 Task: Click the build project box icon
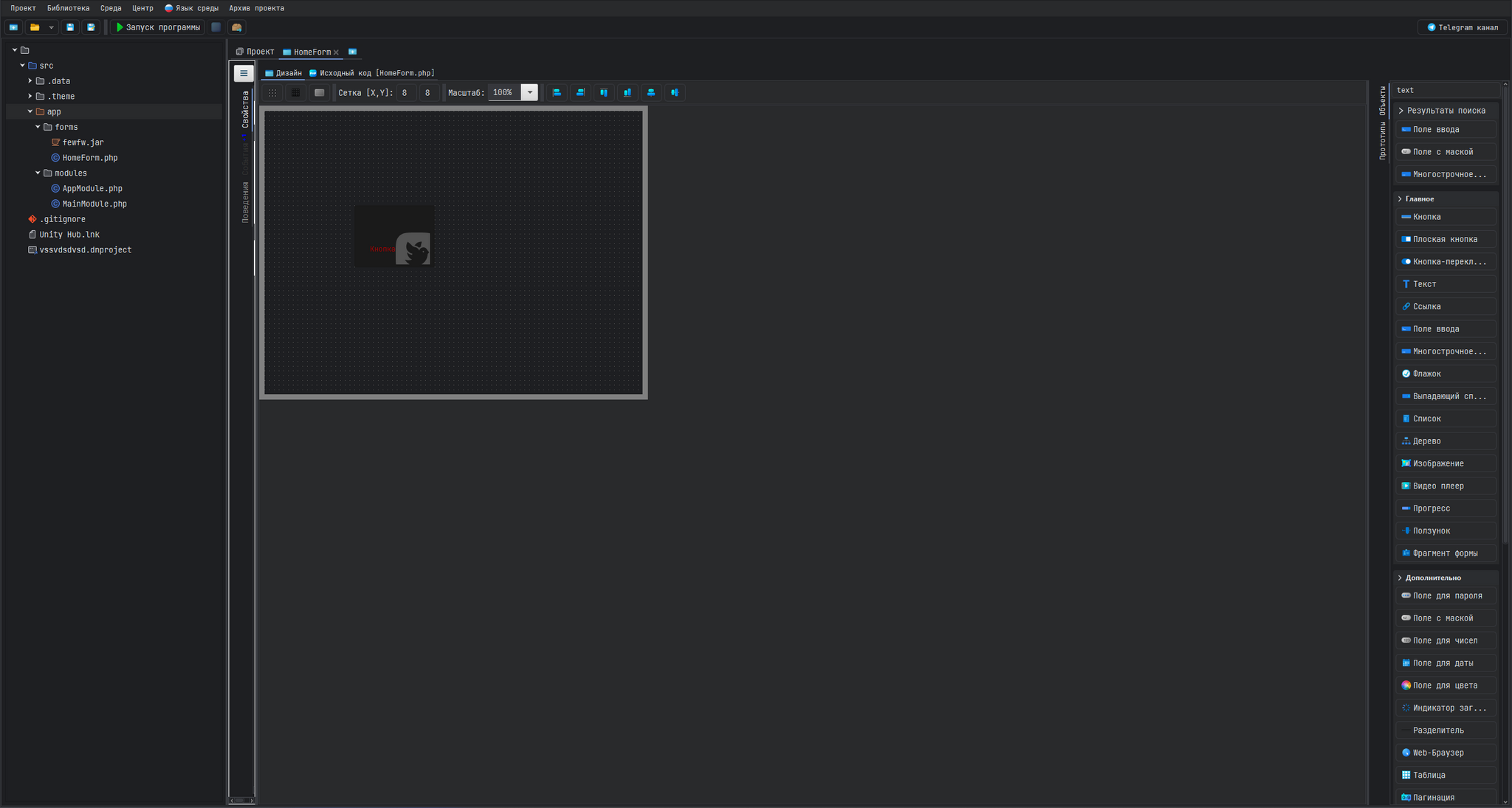[x=237, y=27]
